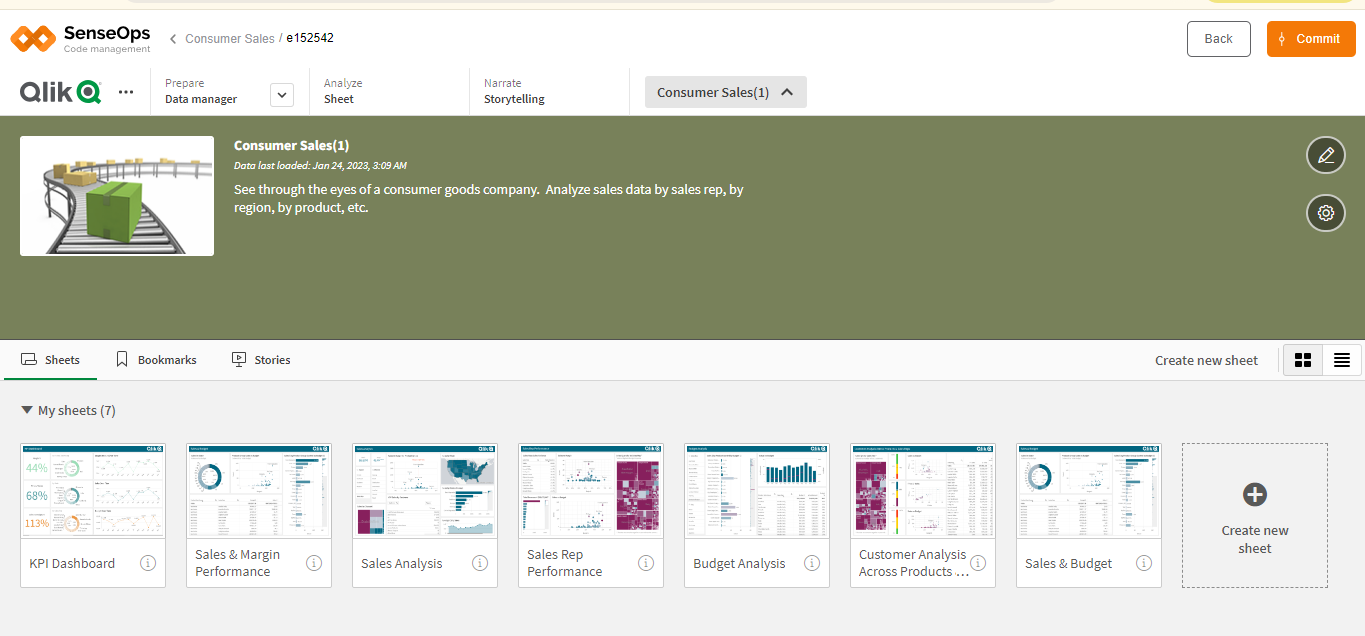Click the Qlik logo

click(x=60, y=91)
